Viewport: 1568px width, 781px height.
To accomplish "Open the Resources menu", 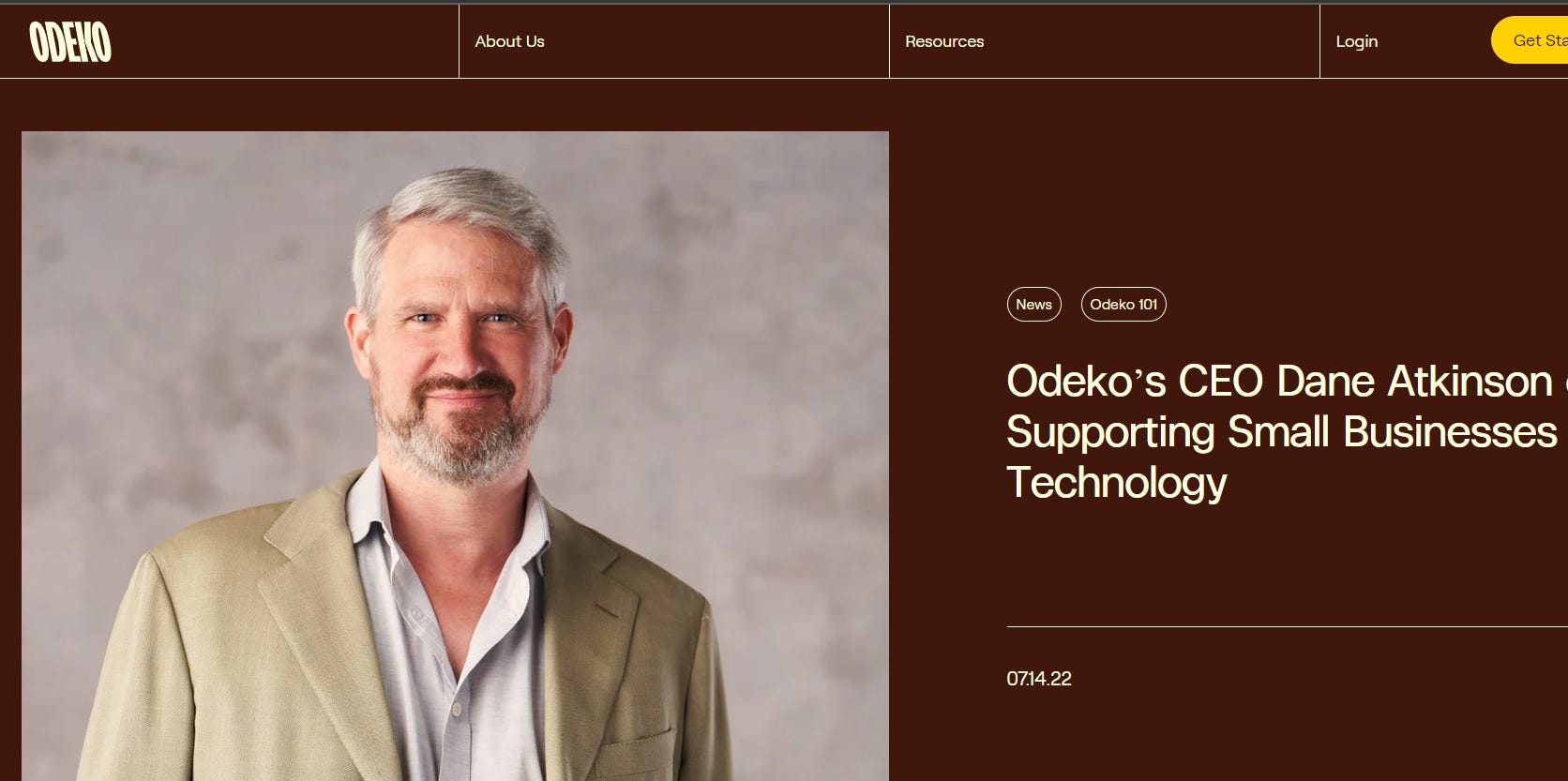I will coord(944,41).
